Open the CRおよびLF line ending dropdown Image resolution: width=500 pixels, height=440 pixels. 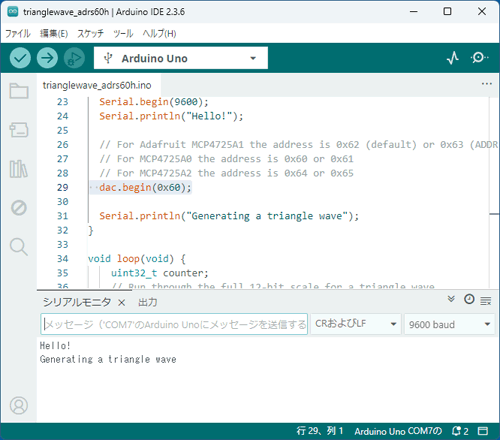(x=355, y=324)
